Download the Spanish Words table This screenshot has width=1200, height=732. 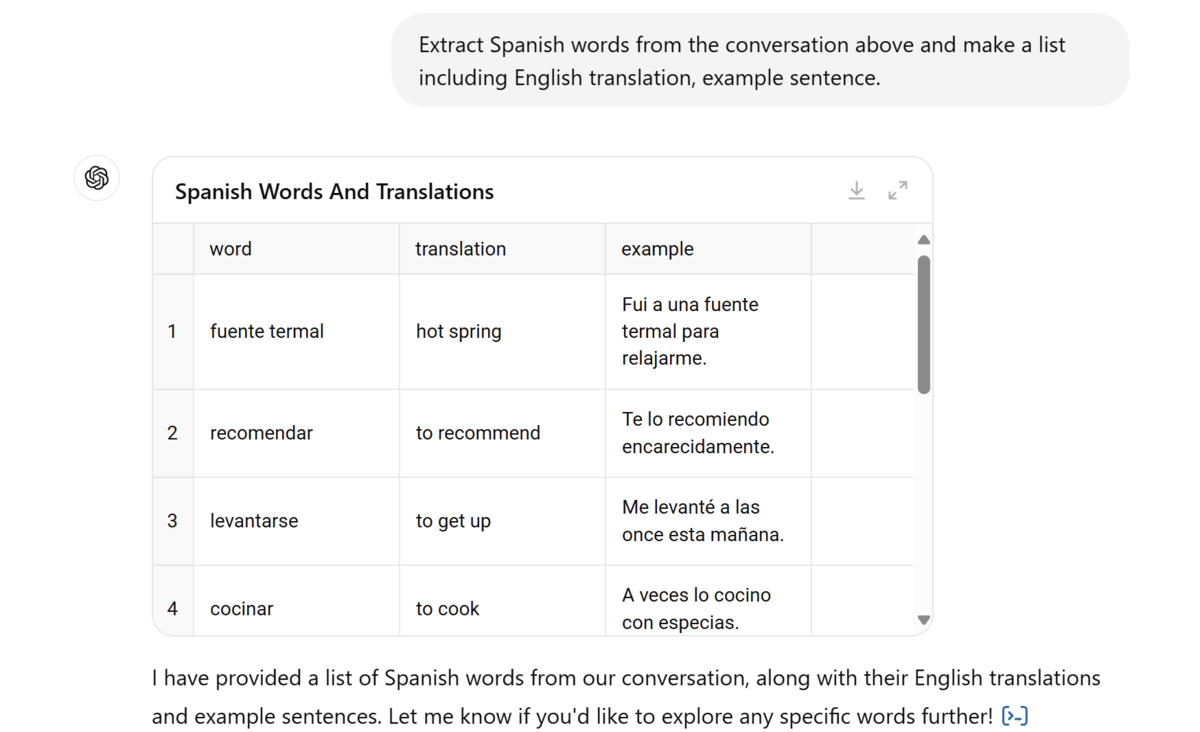click(x=856, y=190)
